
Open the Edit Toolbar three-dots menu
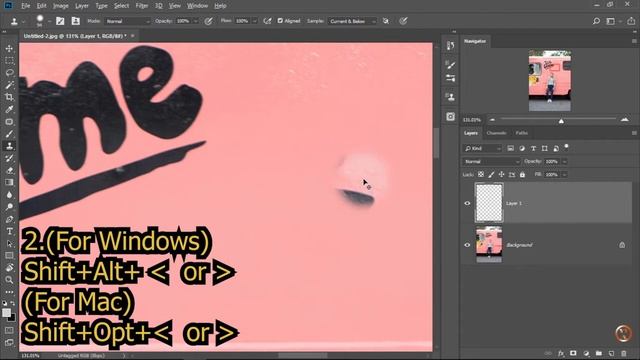click(x=9, y=292)
